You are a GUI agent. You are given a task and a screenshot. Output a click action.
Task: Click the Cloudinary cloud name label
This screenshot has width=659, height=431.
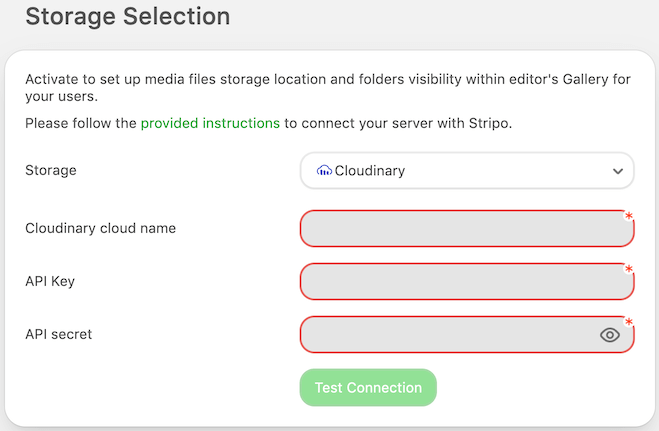(100, 228)
